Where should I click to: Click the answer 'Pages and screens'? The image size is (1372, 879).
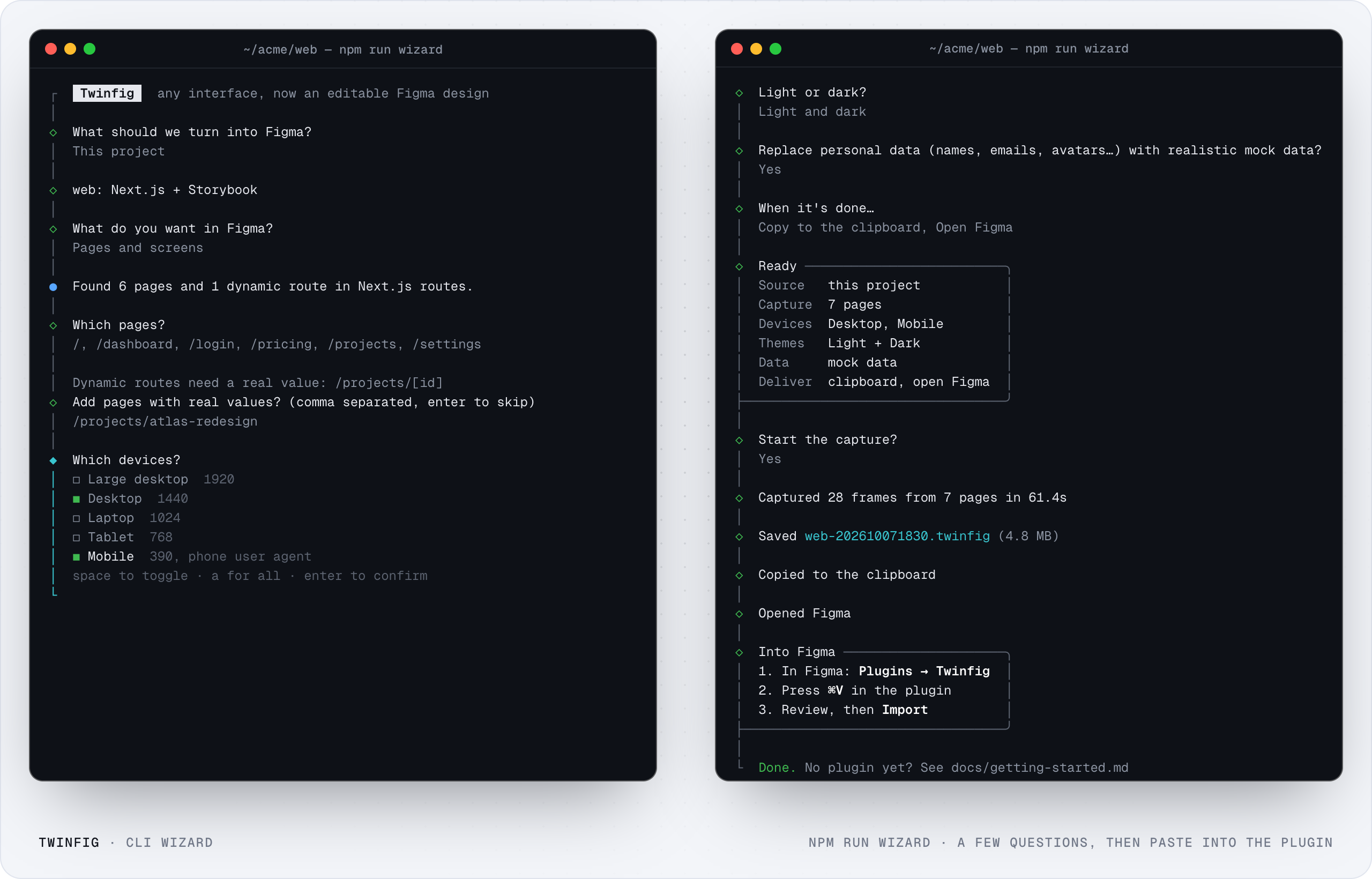(x=138, y=248)
